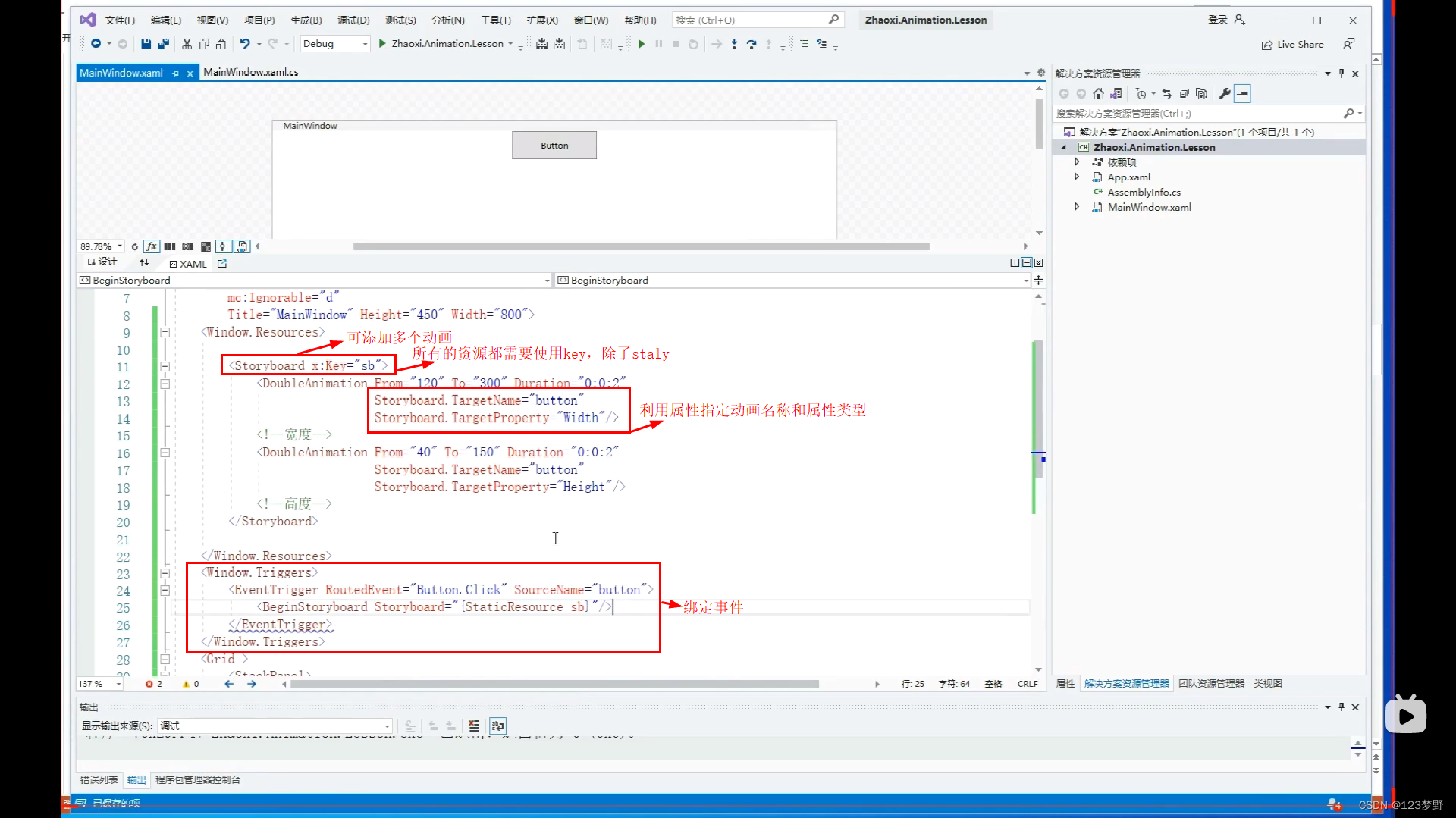Click the Home icon in Solution Explorer

point(1098,94)
